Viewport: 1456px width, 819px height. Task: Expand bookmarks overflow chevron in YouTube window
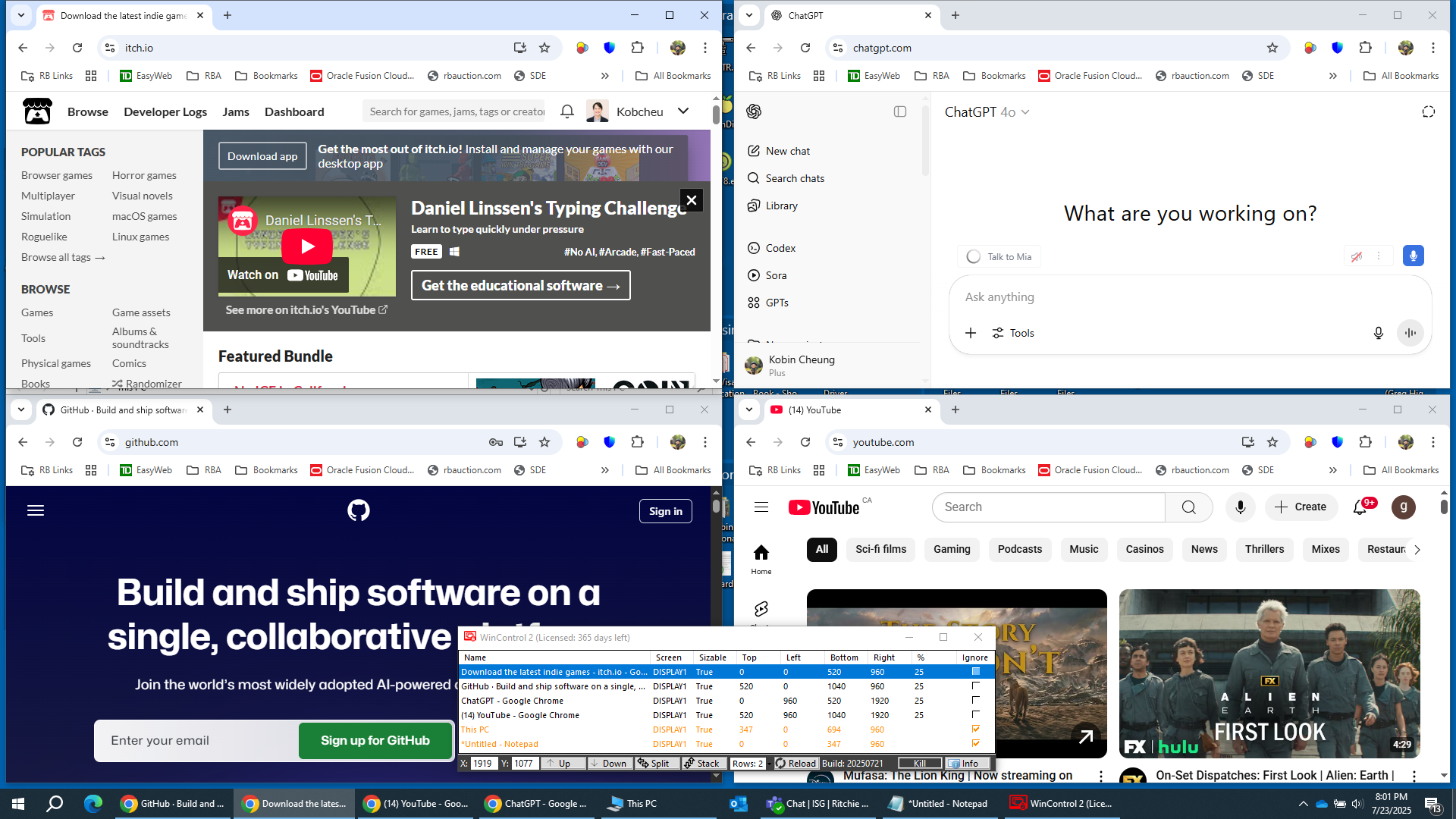(1332, 470)
